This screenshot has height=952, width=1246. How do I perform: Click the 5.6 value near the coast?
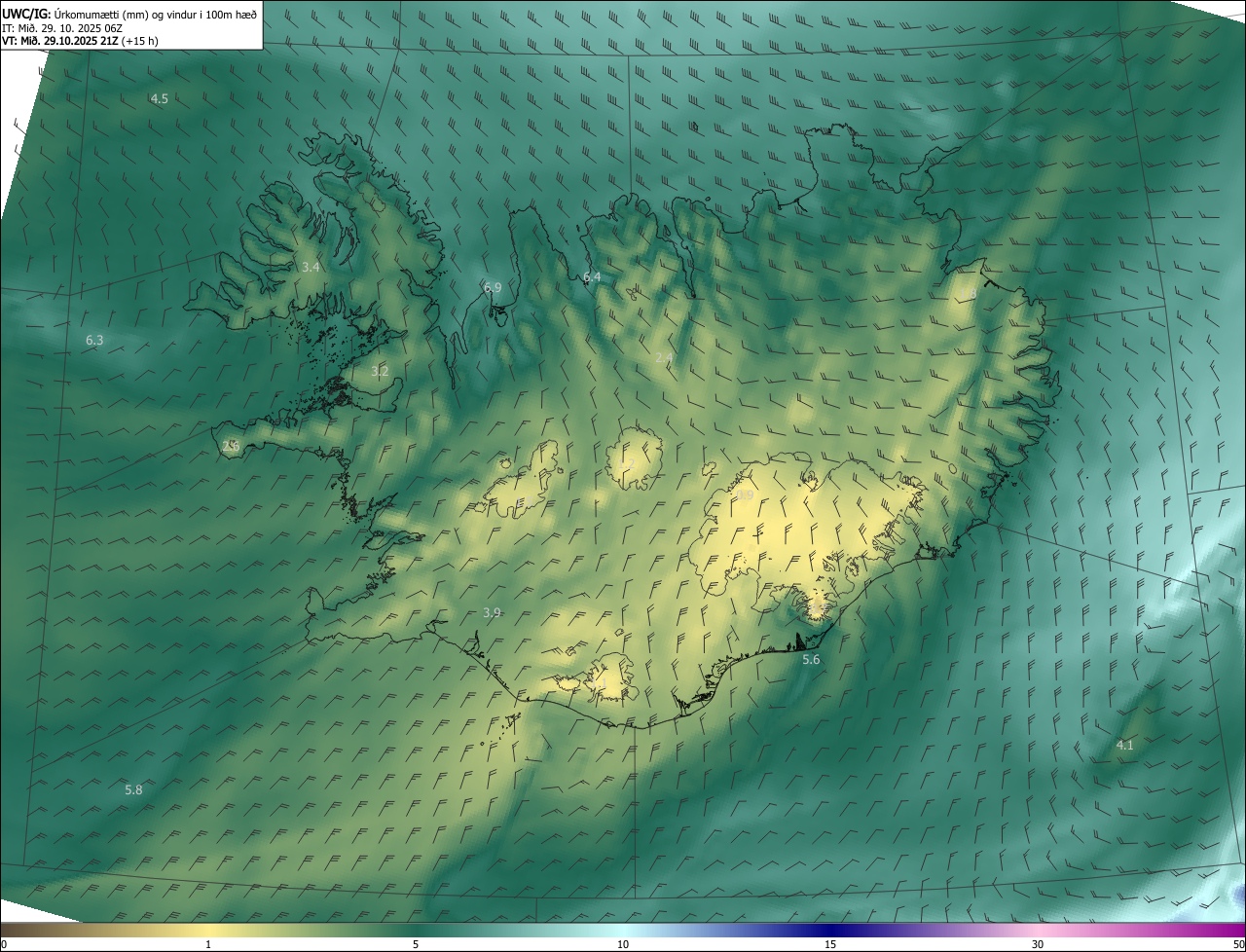tap(811, 660)
